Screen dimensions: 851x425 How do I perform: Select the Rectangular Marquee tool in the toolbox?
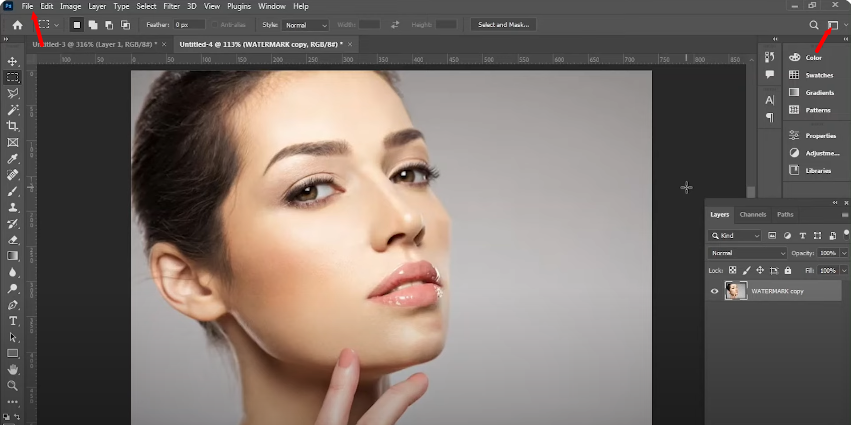12,78
